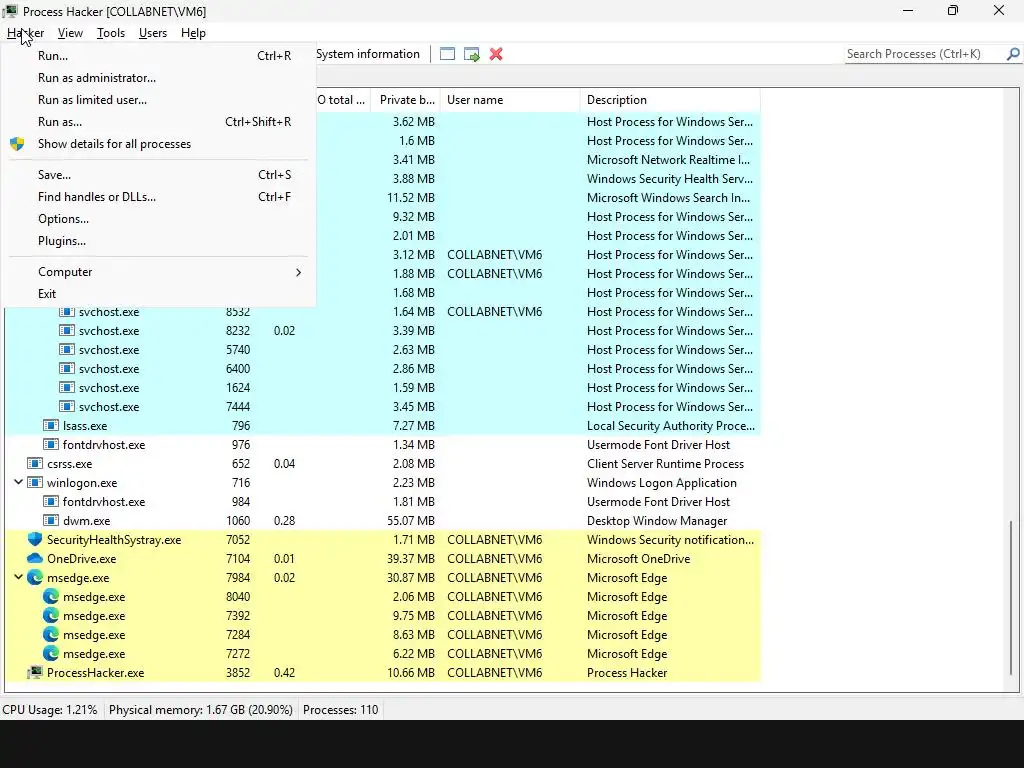Click Edge icon of msedge.exe PID 7392

tap(51, 615)
